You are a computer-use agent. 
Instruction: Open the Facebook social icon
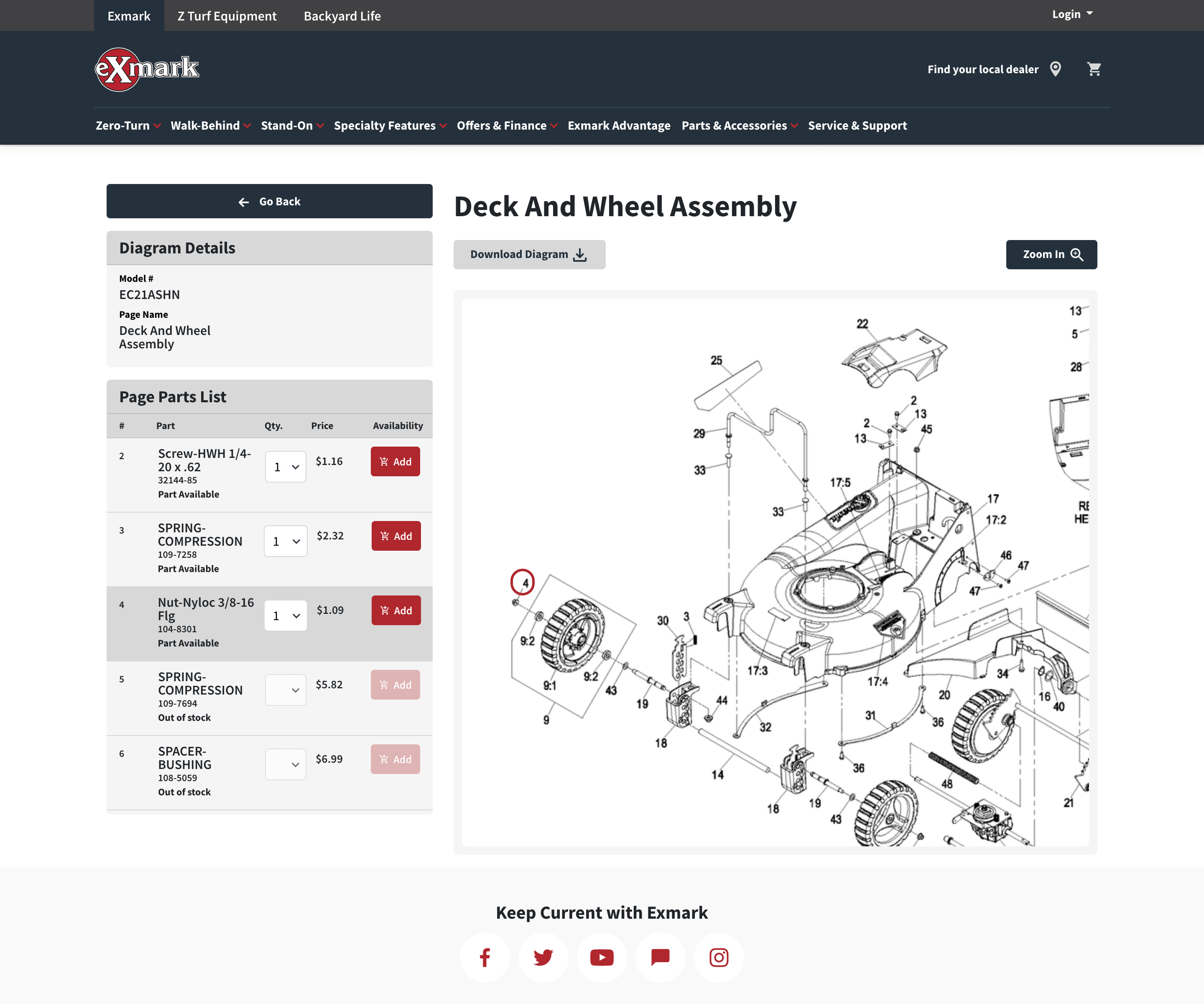(x=485, y=958)
